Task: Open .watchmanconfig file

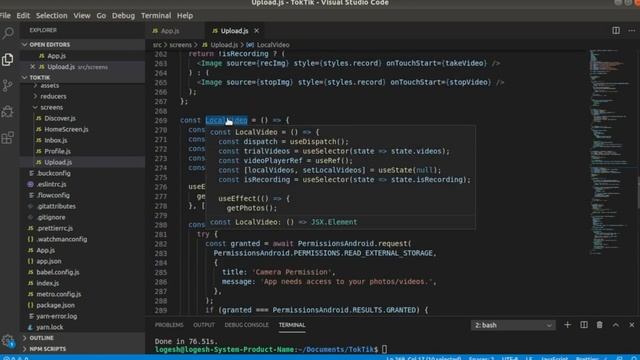Action: pos(83,240)
